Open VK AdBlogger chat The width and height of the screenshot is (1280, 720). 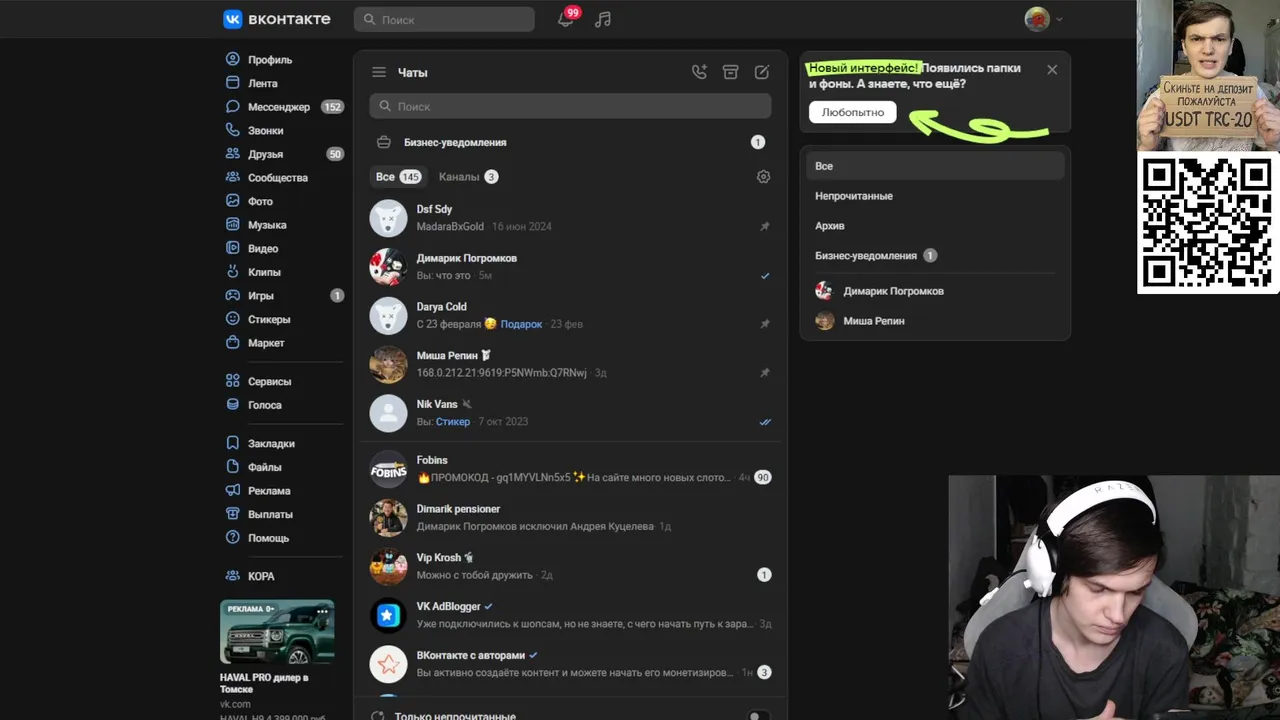pyautogui.click(x=570, y=615)
